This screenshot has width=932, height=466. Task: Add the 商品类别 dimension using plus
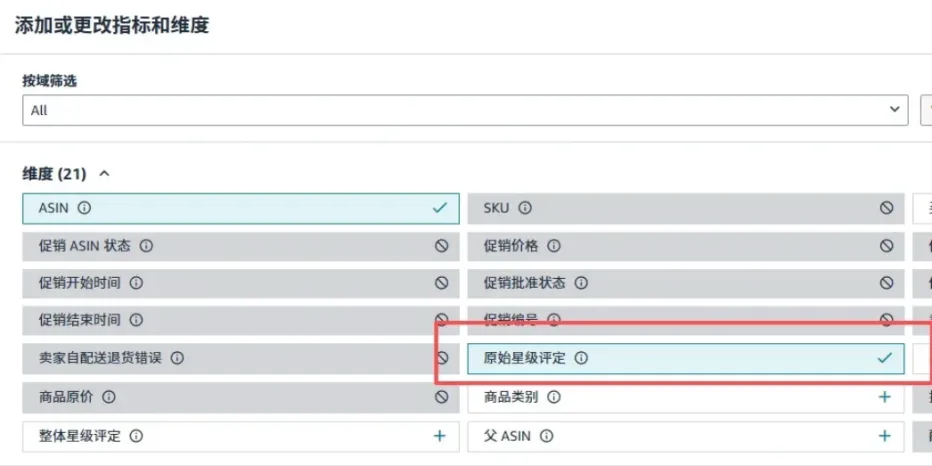(x=885, y=397)
